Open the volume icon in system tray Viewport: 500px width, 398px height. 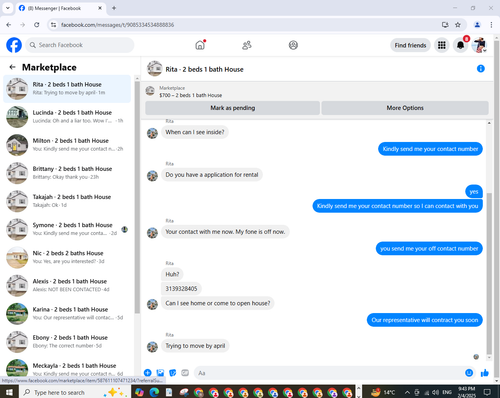[x=436, y=392]
